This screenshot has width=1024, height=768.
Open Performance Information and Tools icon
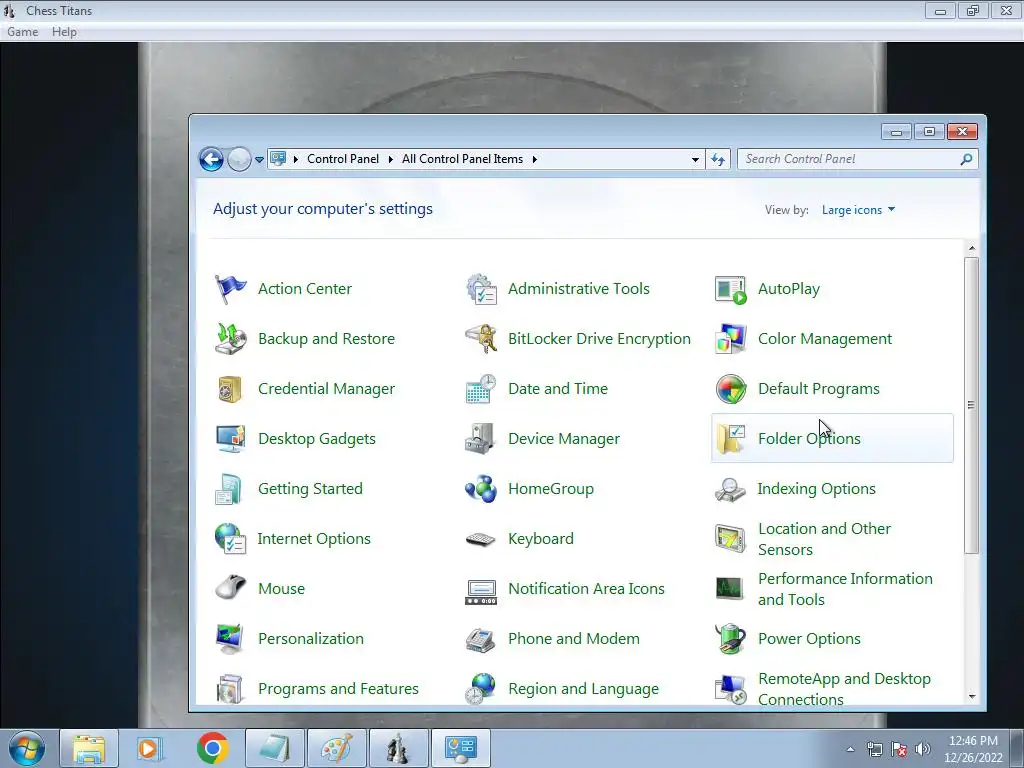coord(729,588)
